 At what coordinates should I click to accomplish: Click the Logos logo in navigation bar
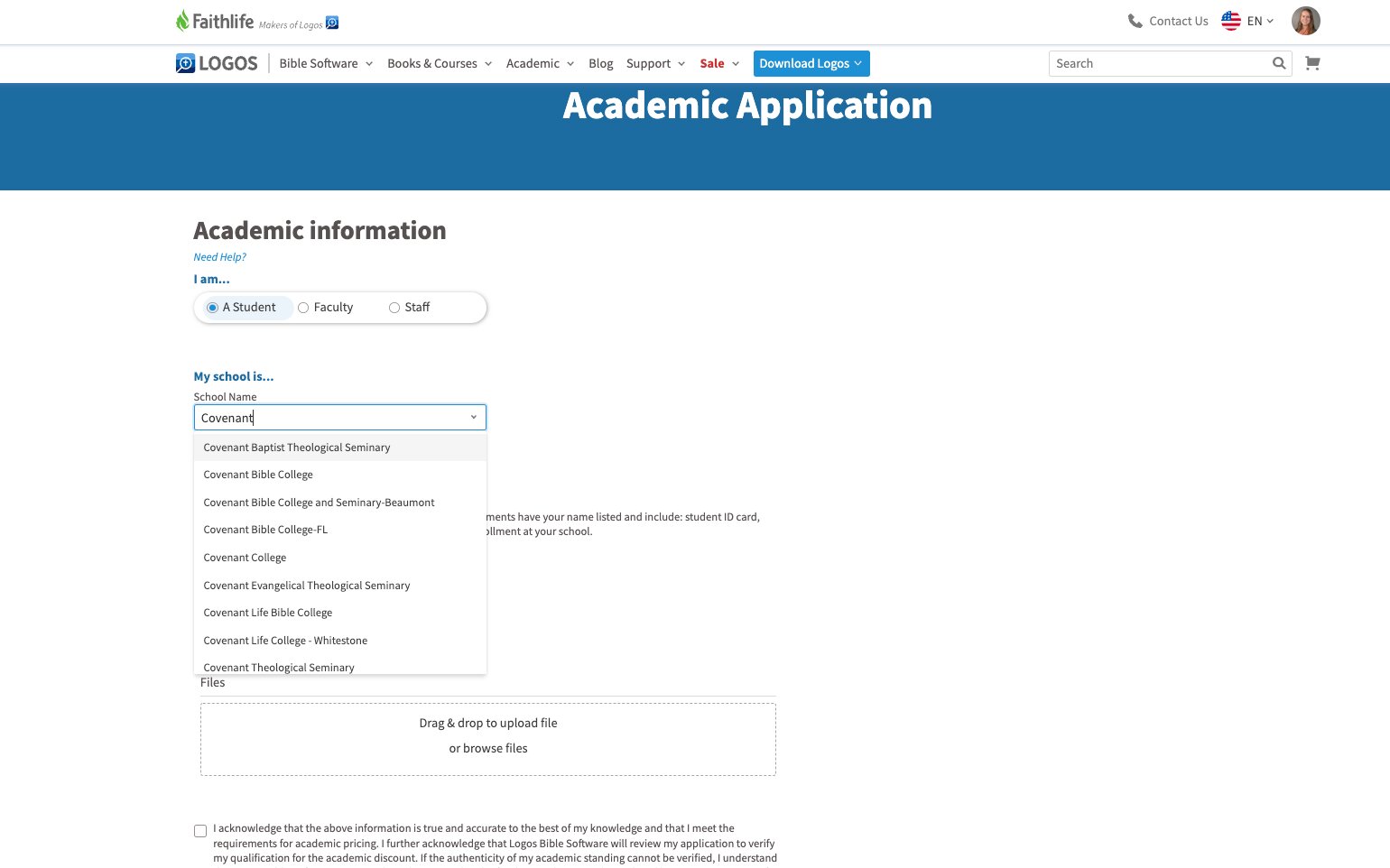(x=217, y=63)
